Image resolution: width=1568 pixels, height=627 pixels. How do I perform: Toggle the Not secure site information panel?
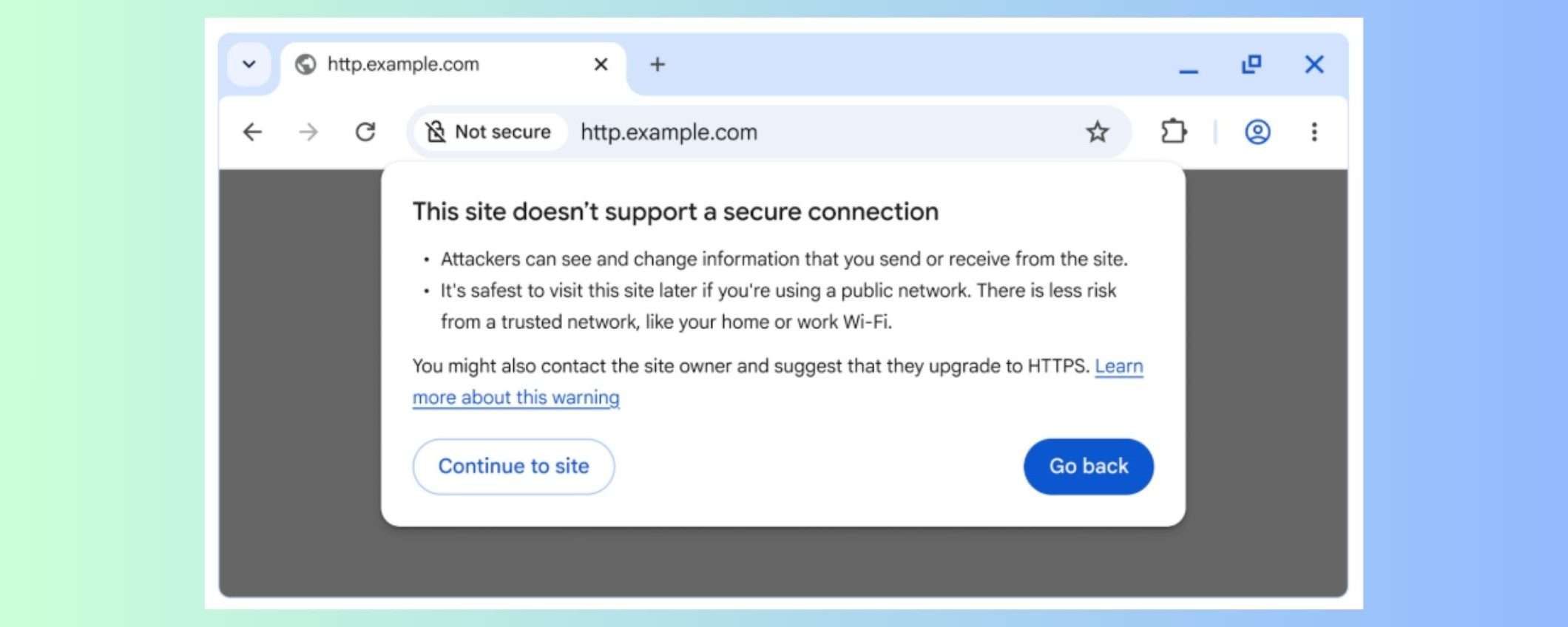(x=488, y=131)
